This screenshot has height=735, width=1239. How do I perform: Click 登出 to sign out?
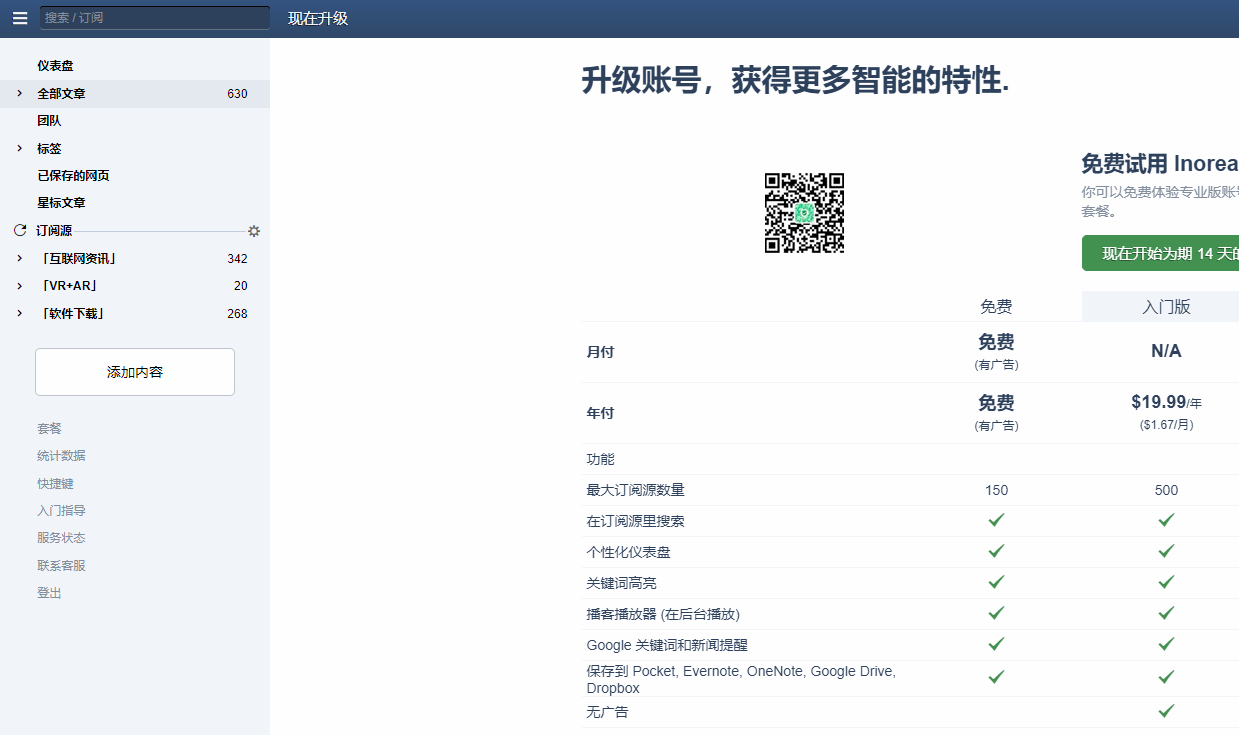click(x=49, y=593)
